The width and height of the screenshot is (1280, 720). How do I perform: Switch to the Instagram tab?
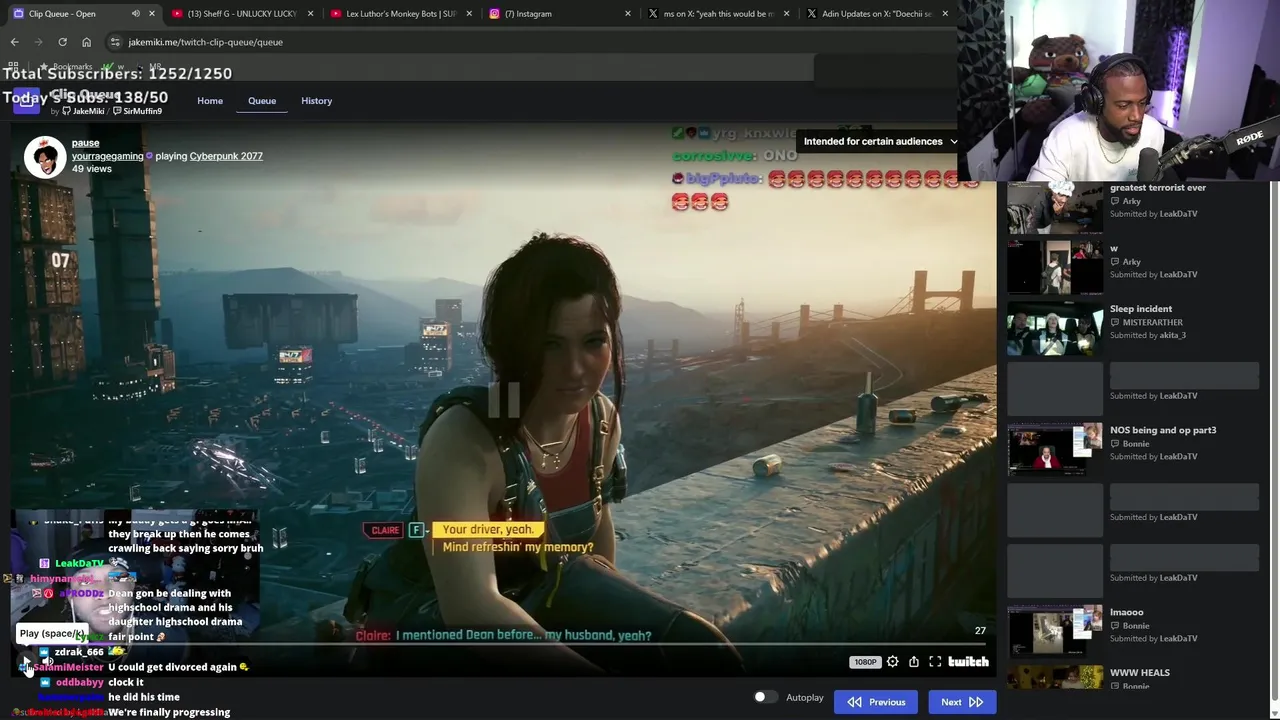pos(560,14)
